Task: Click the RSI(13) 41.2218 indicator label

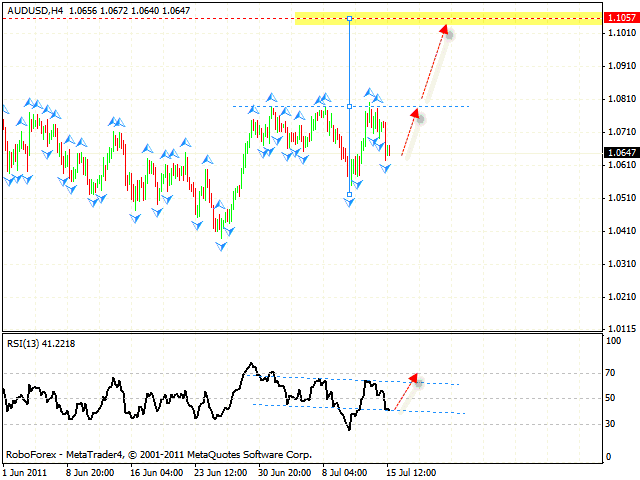Action: click(41, 343)
